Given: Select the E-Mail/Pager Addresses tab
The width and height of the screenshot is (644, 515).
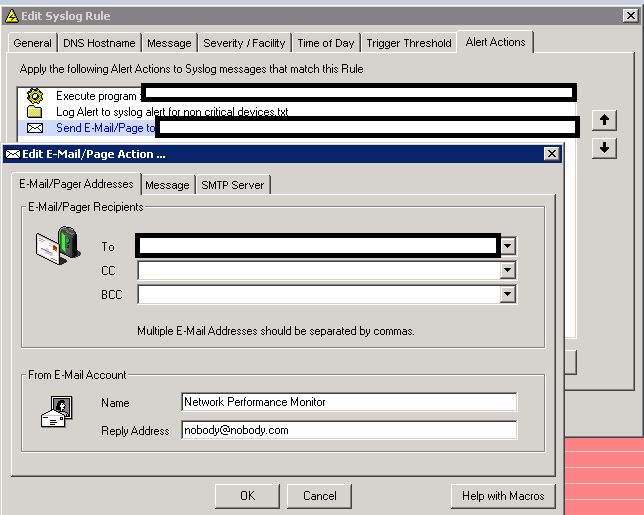Looking at the screenshot, I should (x=76, y=184).
